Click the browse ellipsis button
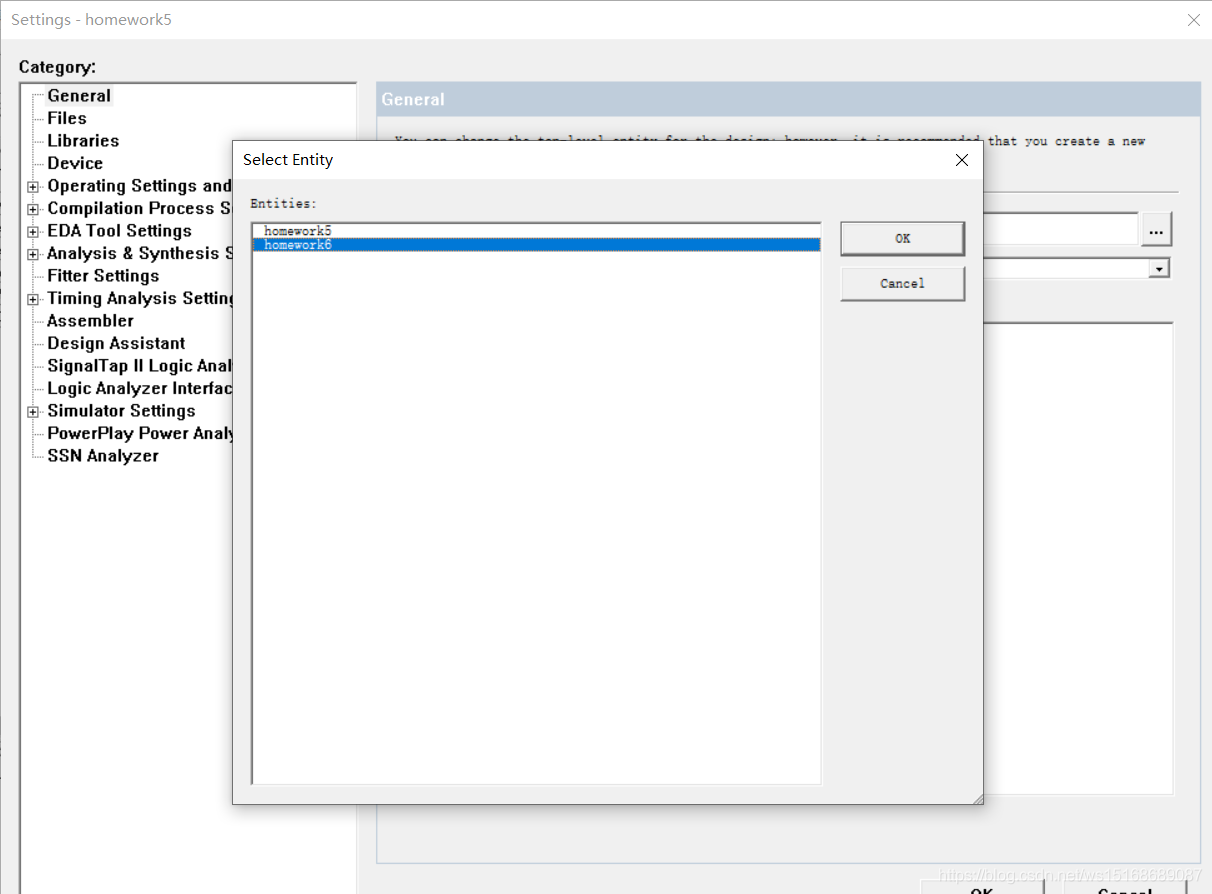 point(1156,230)
